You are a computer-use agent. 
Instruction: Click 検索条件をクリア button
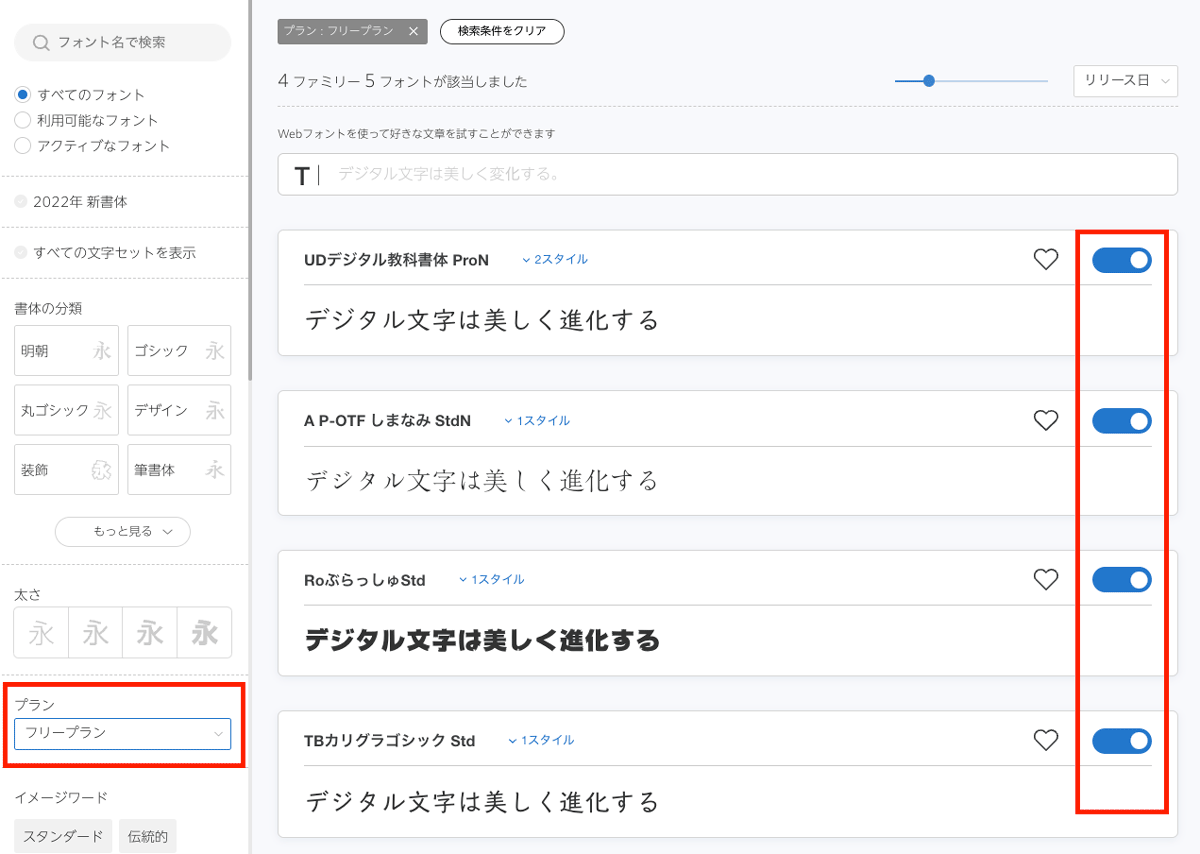click(x=502, y=31)
